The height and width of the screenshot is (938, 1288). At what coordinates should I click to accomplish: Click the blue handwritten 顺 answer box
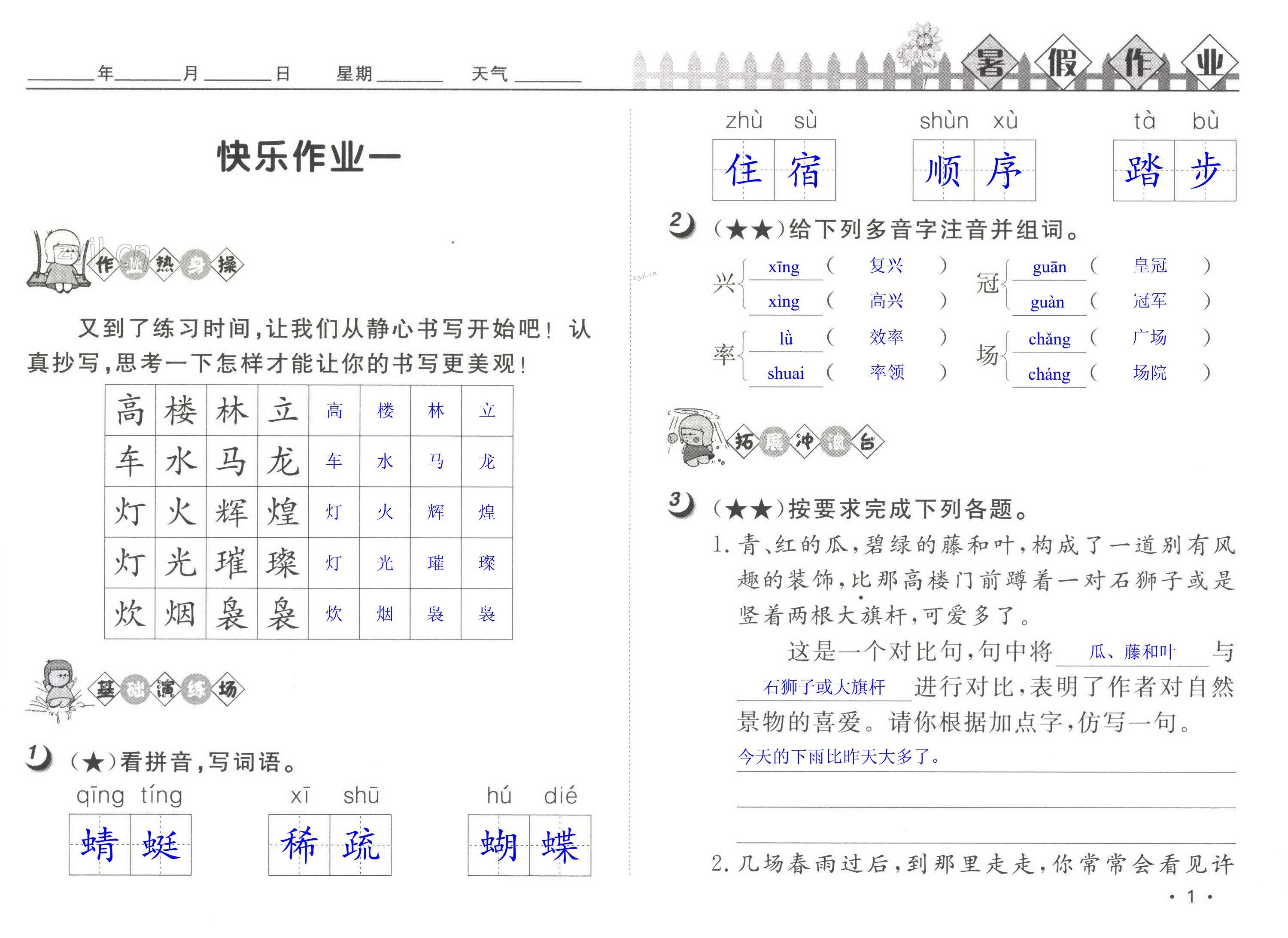[943, 170]
